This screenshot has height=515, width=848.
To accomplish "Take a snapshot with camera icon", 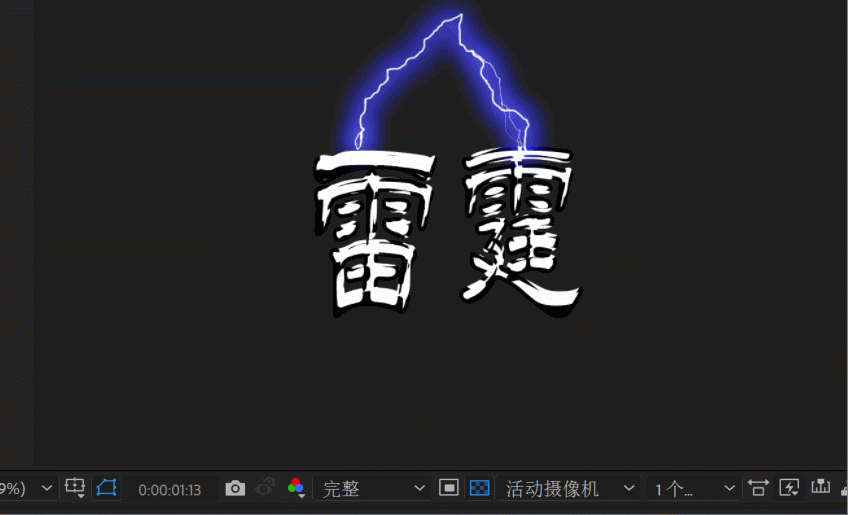I will coord(235,488).
